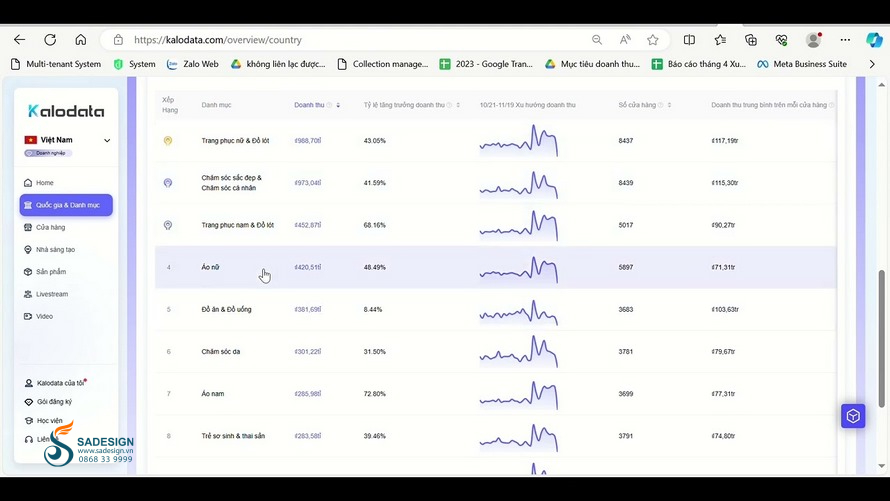Show more bookmarks with the overflow chevron
The width and height of the screenshot is (890, 501).
[872, 64]
